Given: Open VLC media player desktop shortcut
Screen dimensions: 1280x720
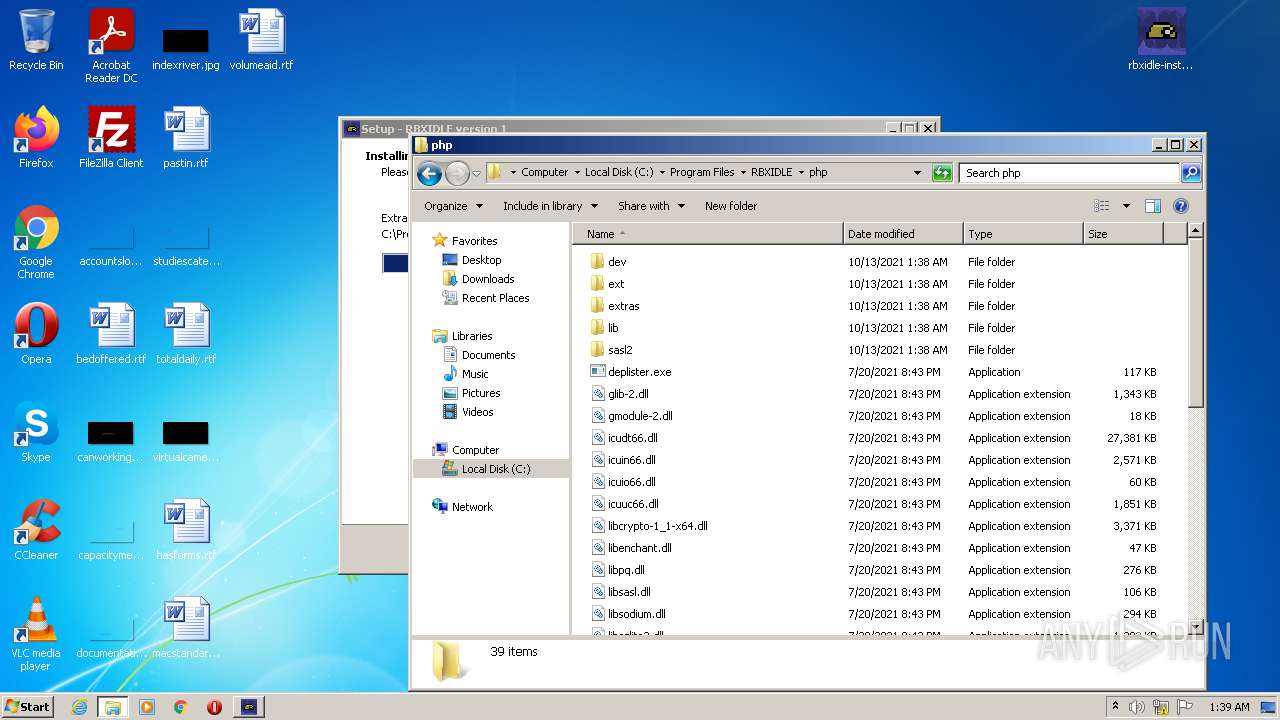Looking at the screenshot, I should click(36, 634).
